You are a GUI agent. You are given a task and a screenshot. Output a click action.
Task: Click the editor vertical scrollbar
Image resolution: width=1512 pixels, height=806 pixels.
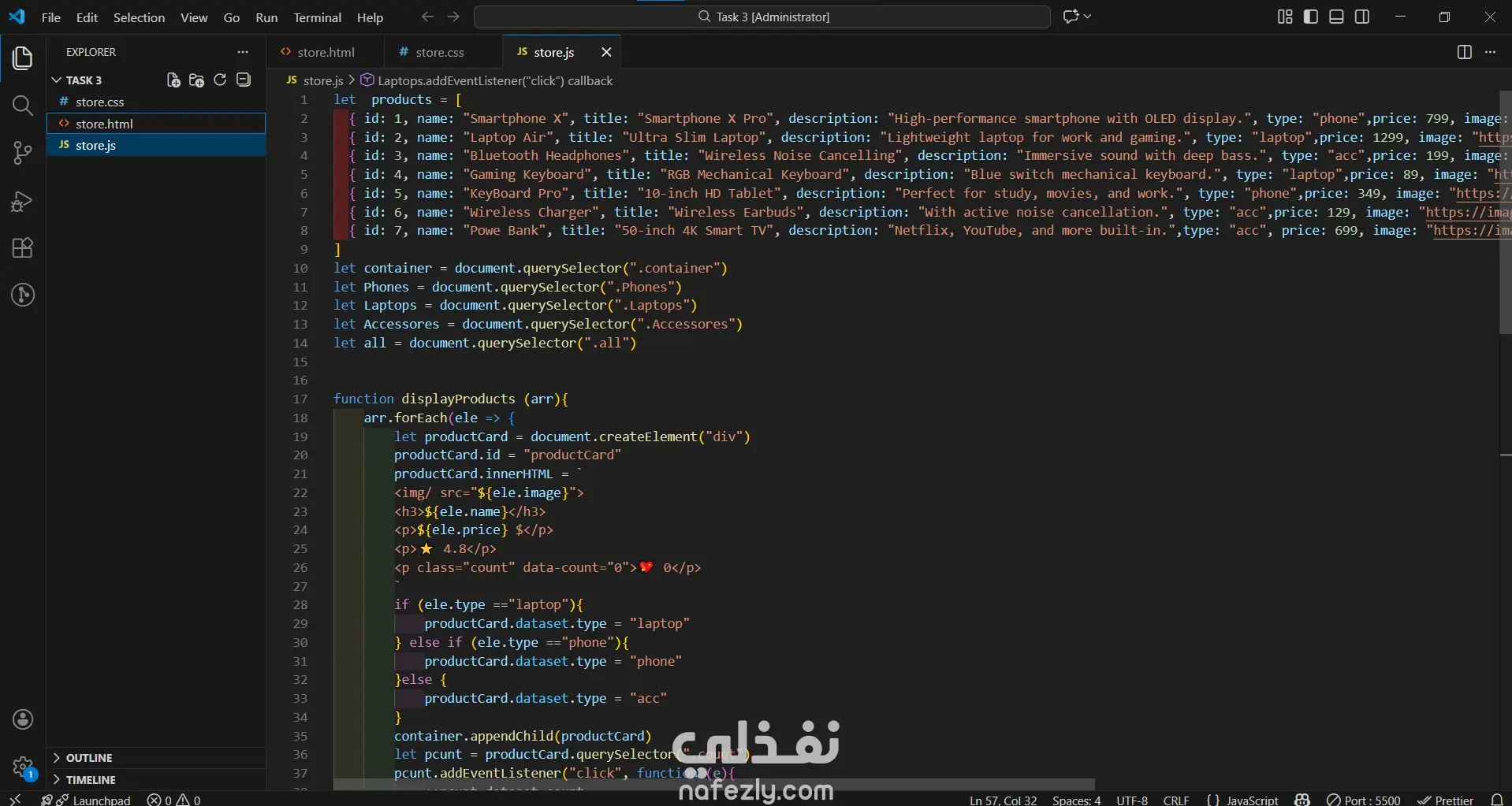pyautogui.click(x=1506, y=213)
